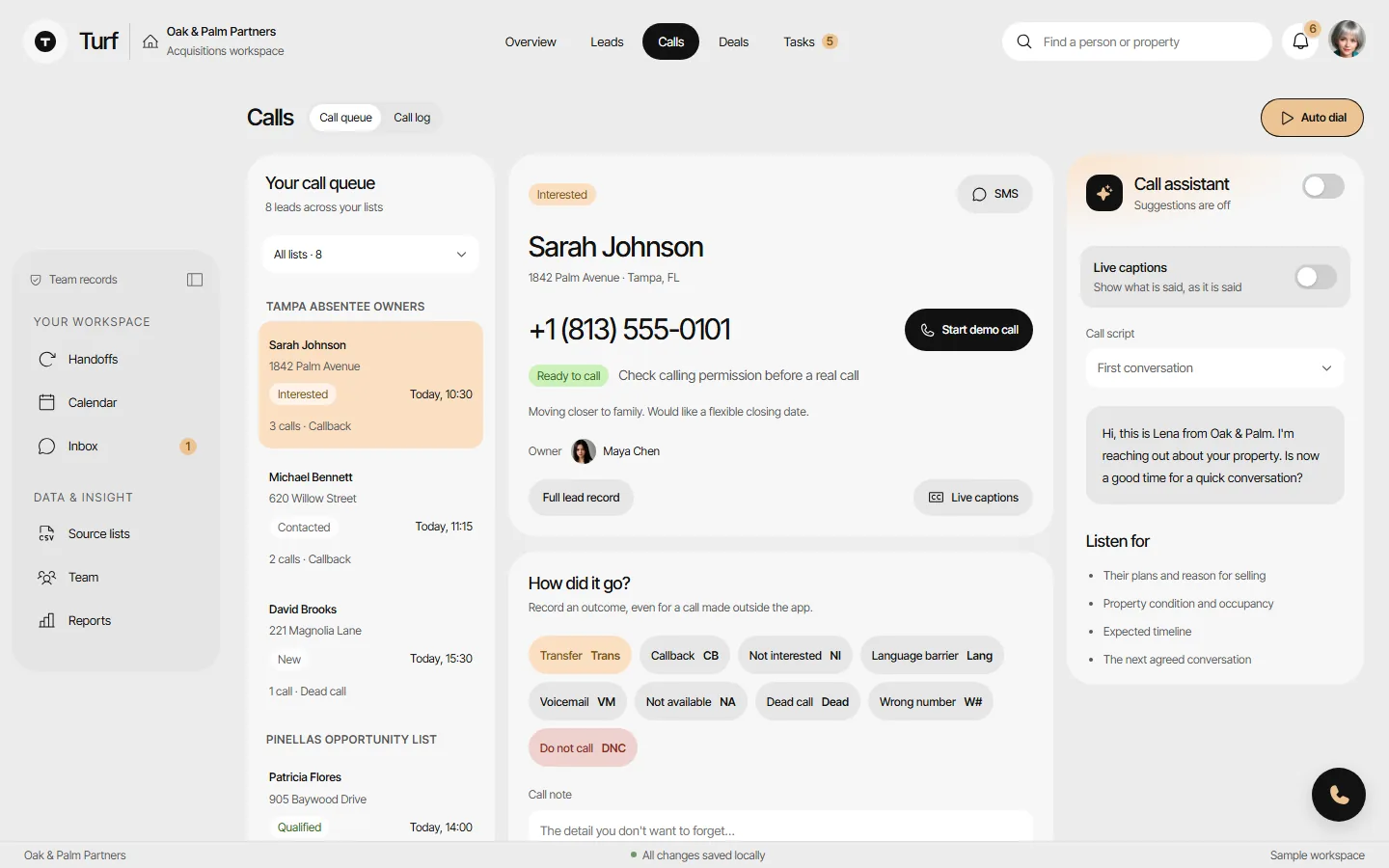Screen dimensions: 1389x868
Task: Go to the Tasks tab
Action: [810, 41]
